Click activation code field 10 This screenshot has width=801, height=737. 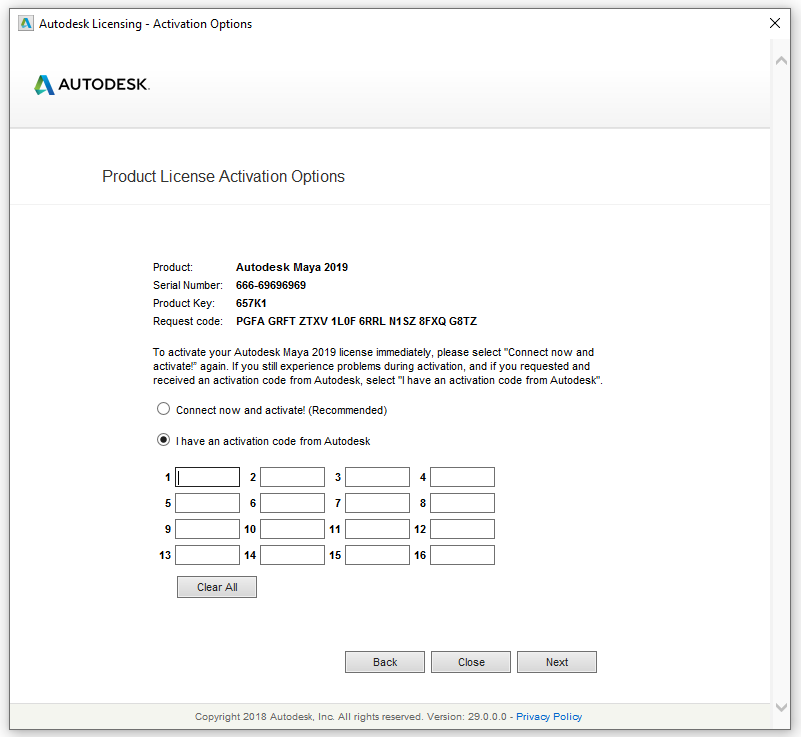pos(292,529)
